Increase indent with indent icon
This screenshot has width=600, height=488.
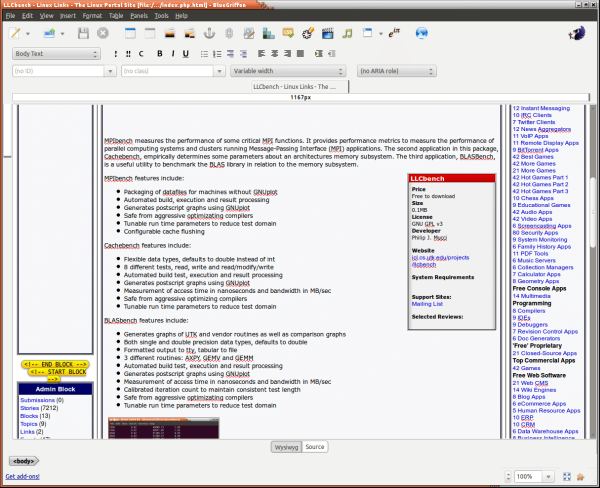318,54
